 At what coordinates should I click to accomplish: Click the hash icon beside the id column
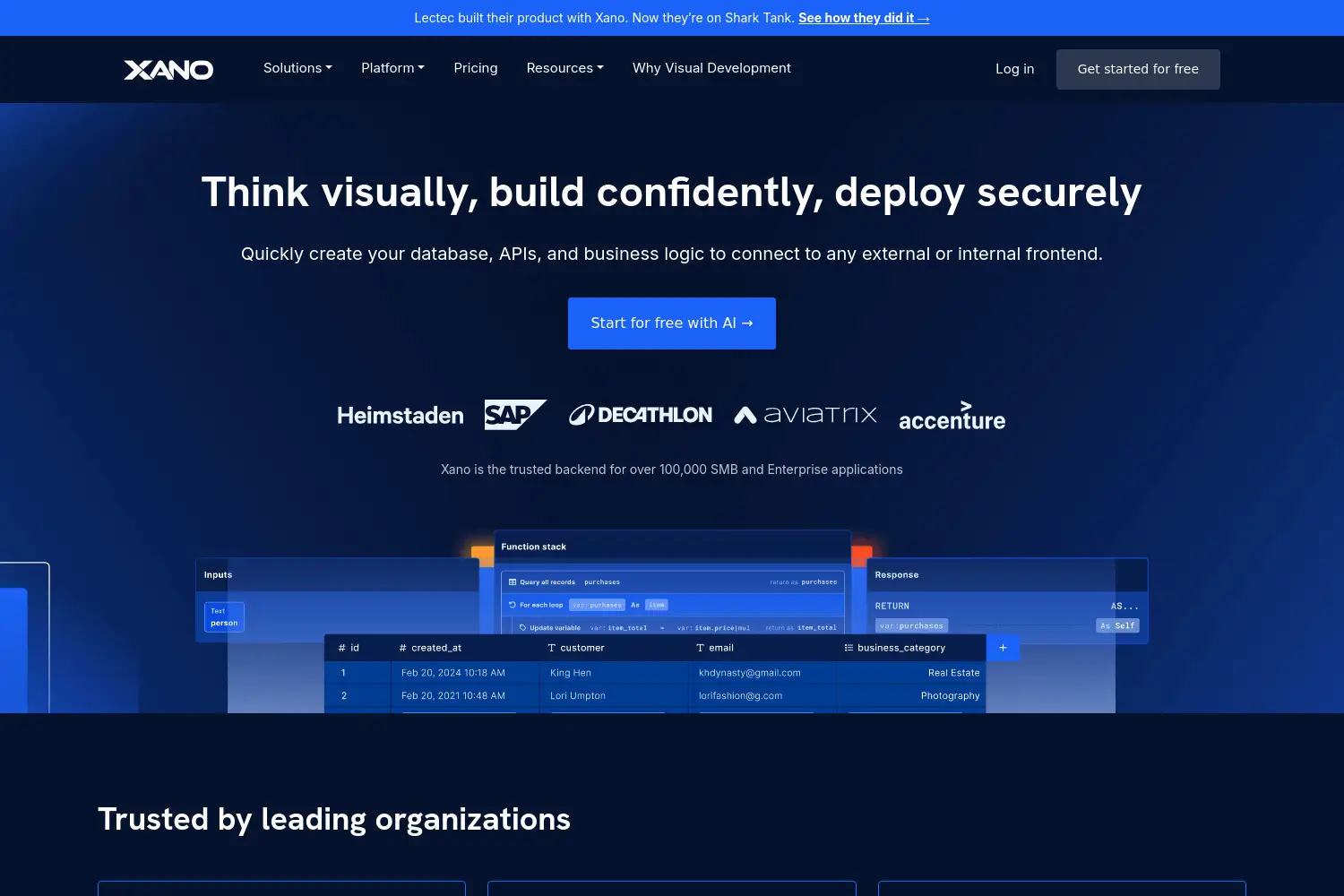(x=341, y=648)
